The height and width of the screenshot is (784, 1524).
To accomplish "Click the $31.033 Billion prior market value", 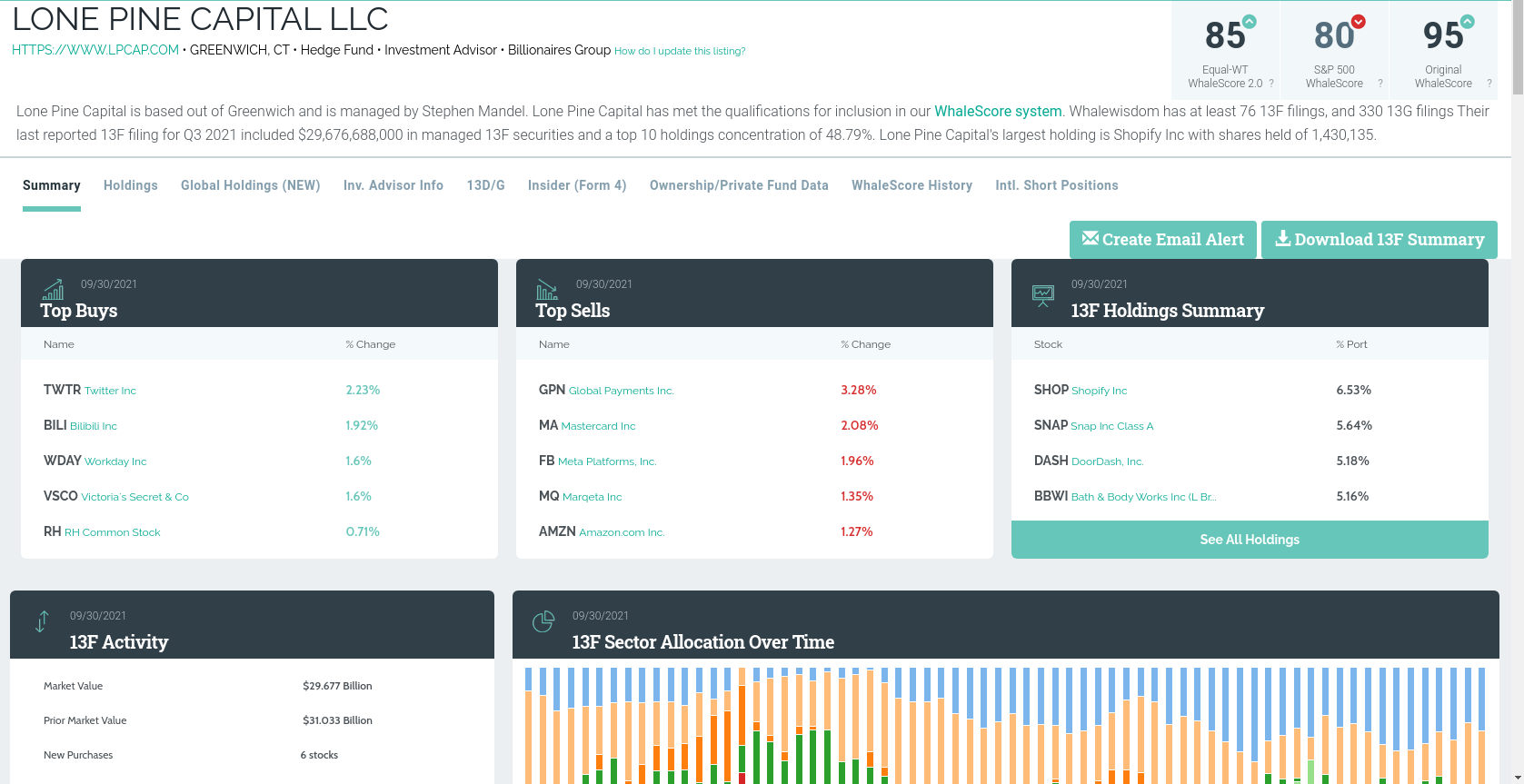I will point(337,720).
